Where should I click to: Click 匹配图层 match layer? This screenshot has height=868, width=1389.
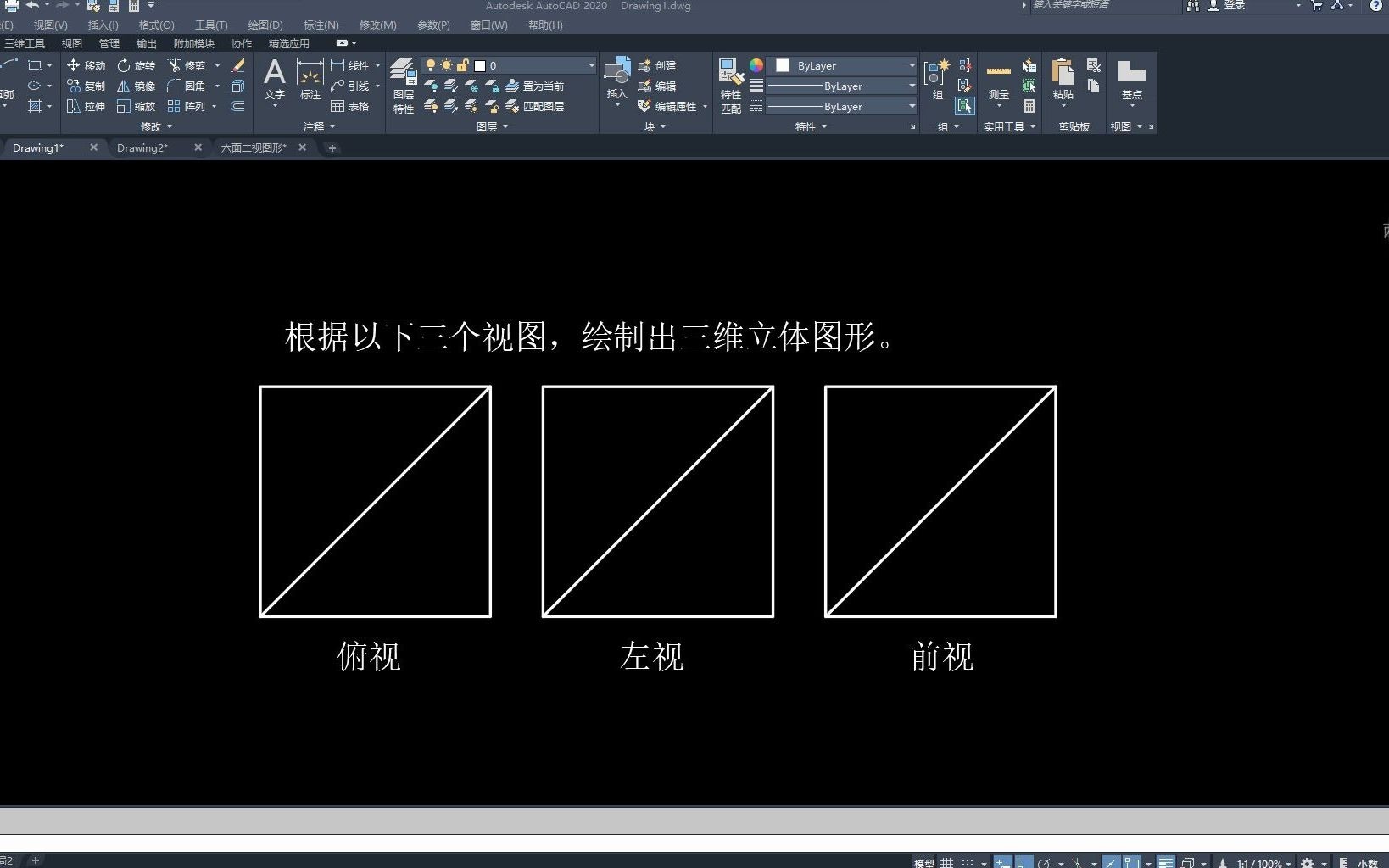[535, 106]
